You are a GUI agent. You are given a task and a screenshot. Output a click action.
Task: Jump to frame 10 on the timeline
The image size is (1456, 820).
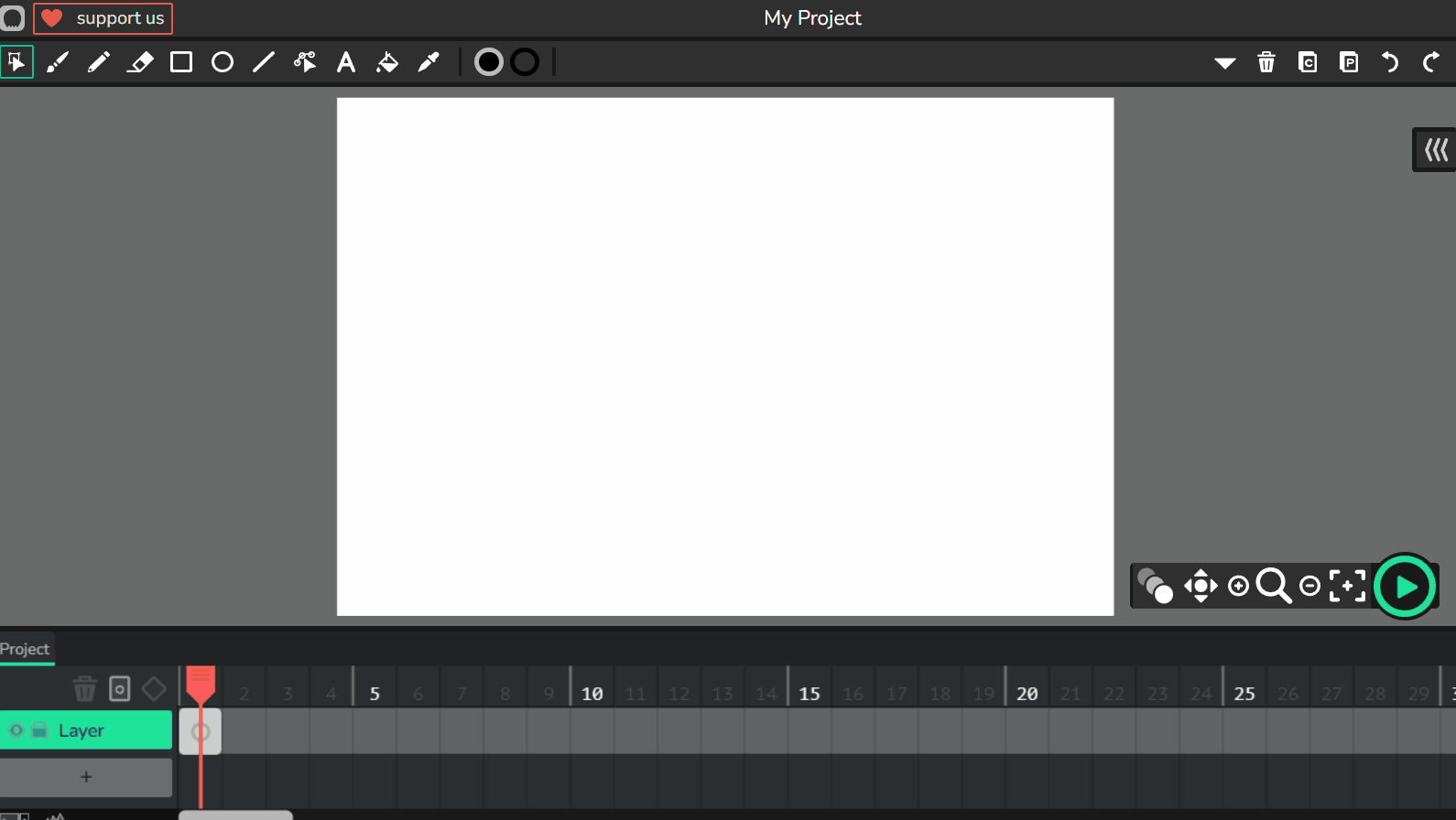click(592, 694)
